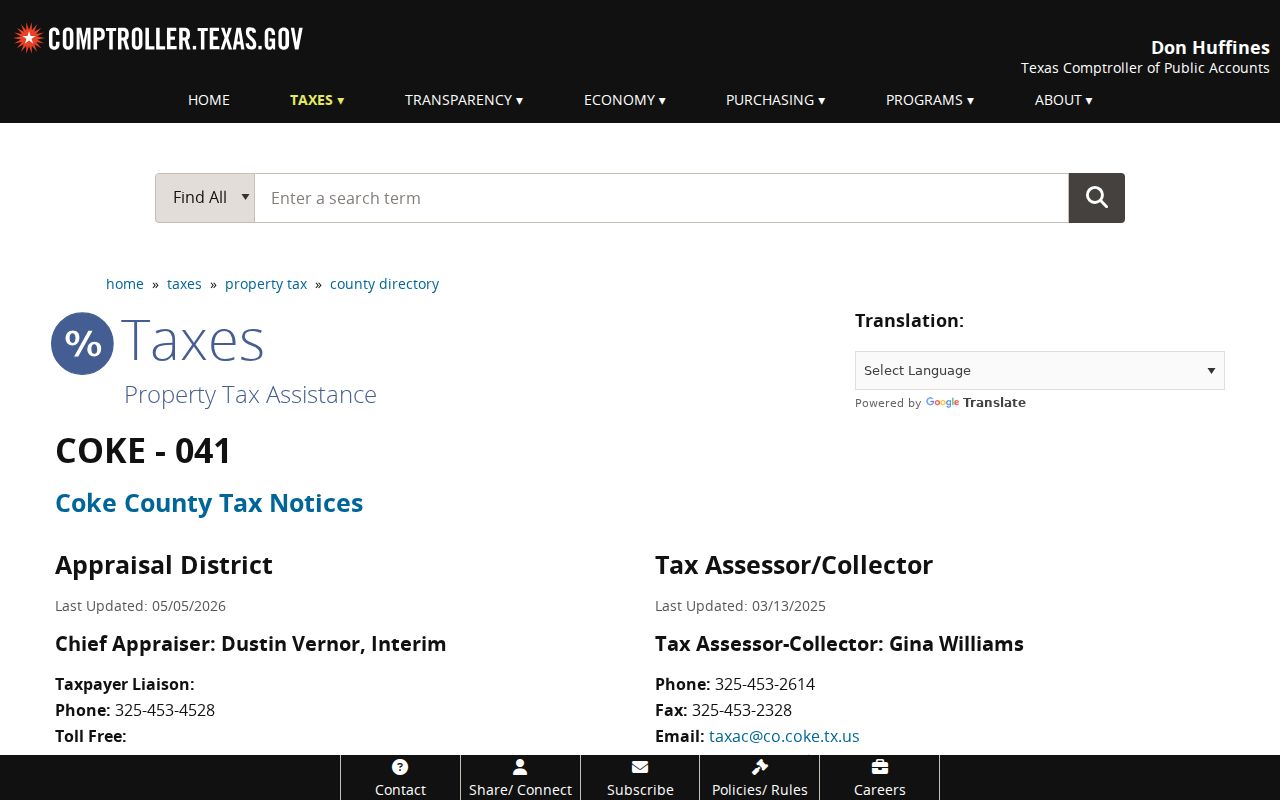
Task: Click the magnifying glass search button
Action: (x=1096, y=198)
